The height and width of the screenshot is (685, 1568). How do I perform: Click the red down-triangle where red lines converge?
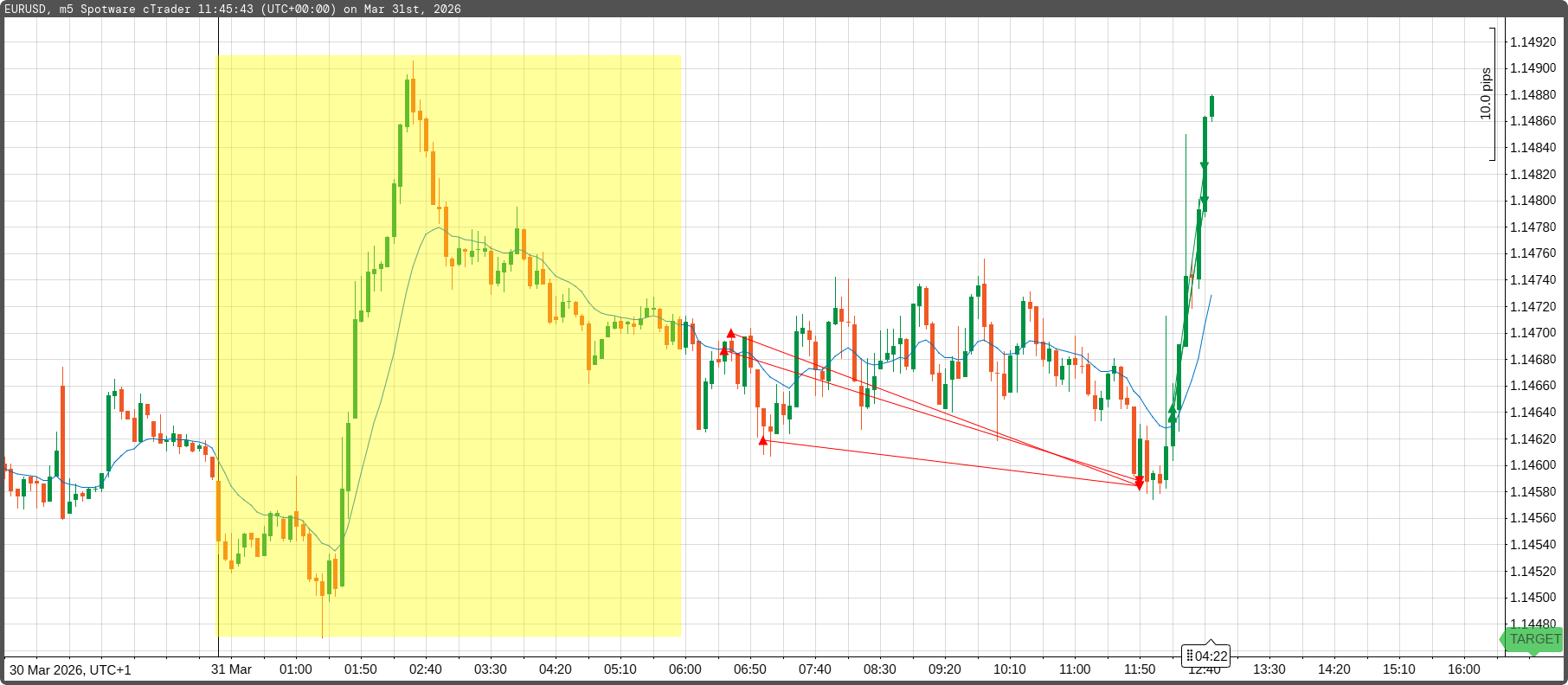[1140, 483]
